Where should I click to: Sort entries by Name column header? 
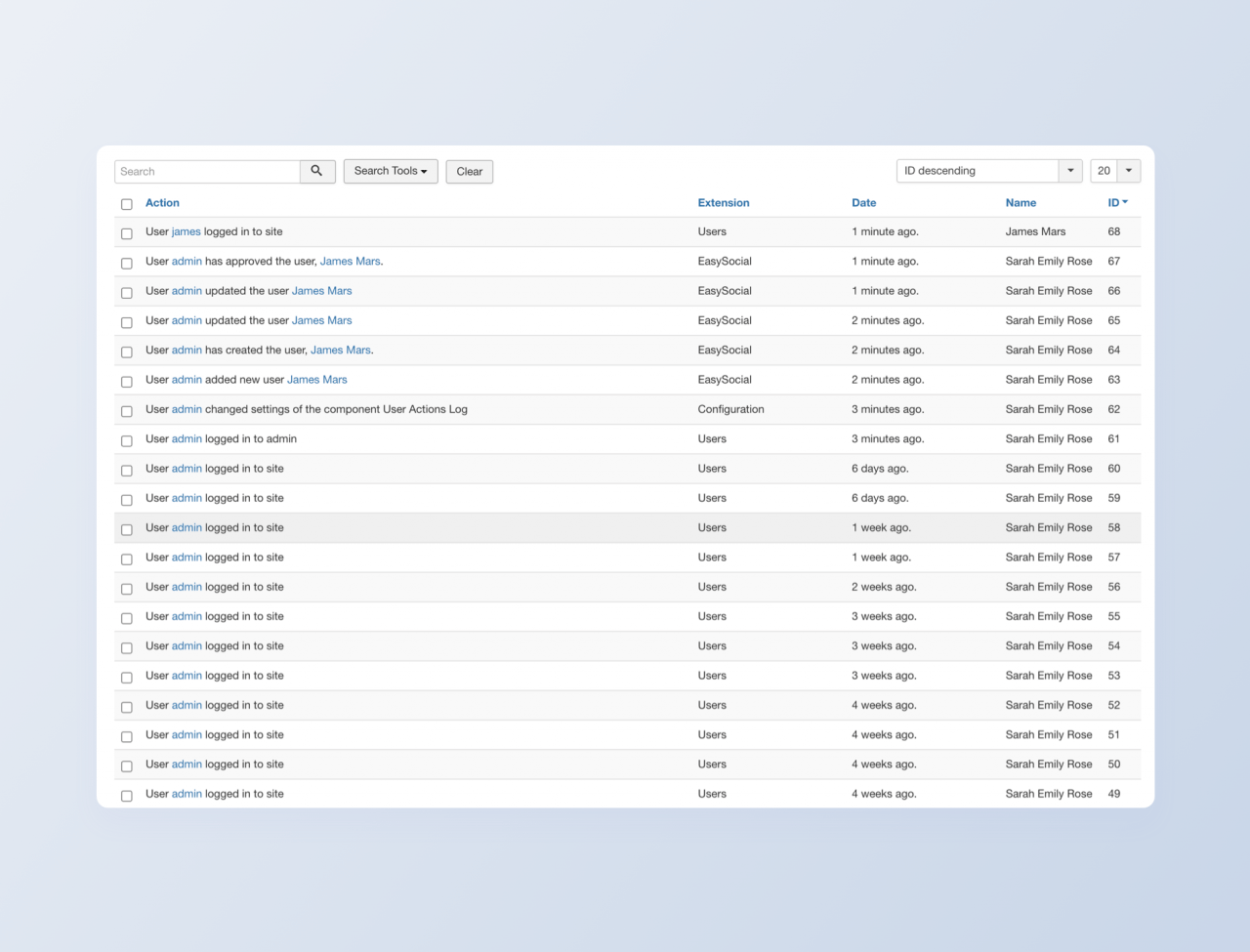pyautogui.click(x=1021, y=203)
